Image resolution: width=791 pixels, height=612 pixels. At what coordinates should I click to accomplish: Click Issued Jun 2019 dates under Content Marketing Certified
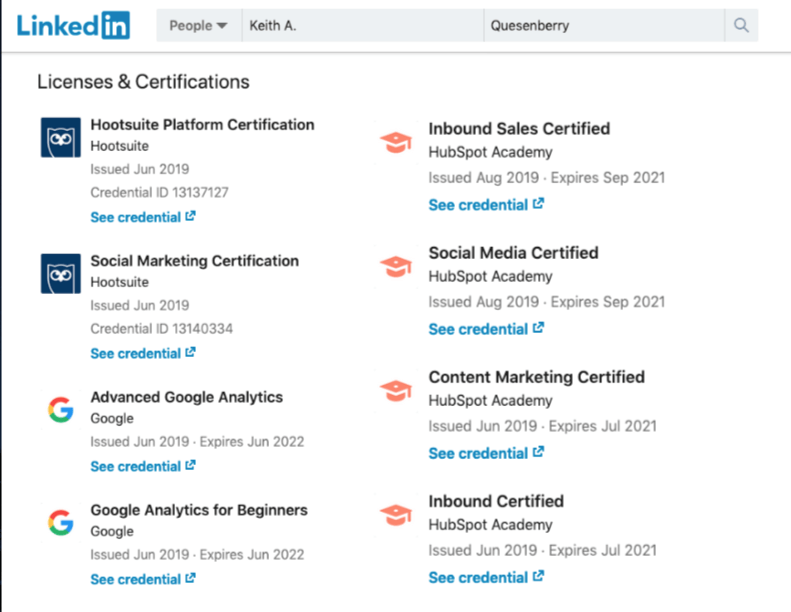tap(543, 426)
